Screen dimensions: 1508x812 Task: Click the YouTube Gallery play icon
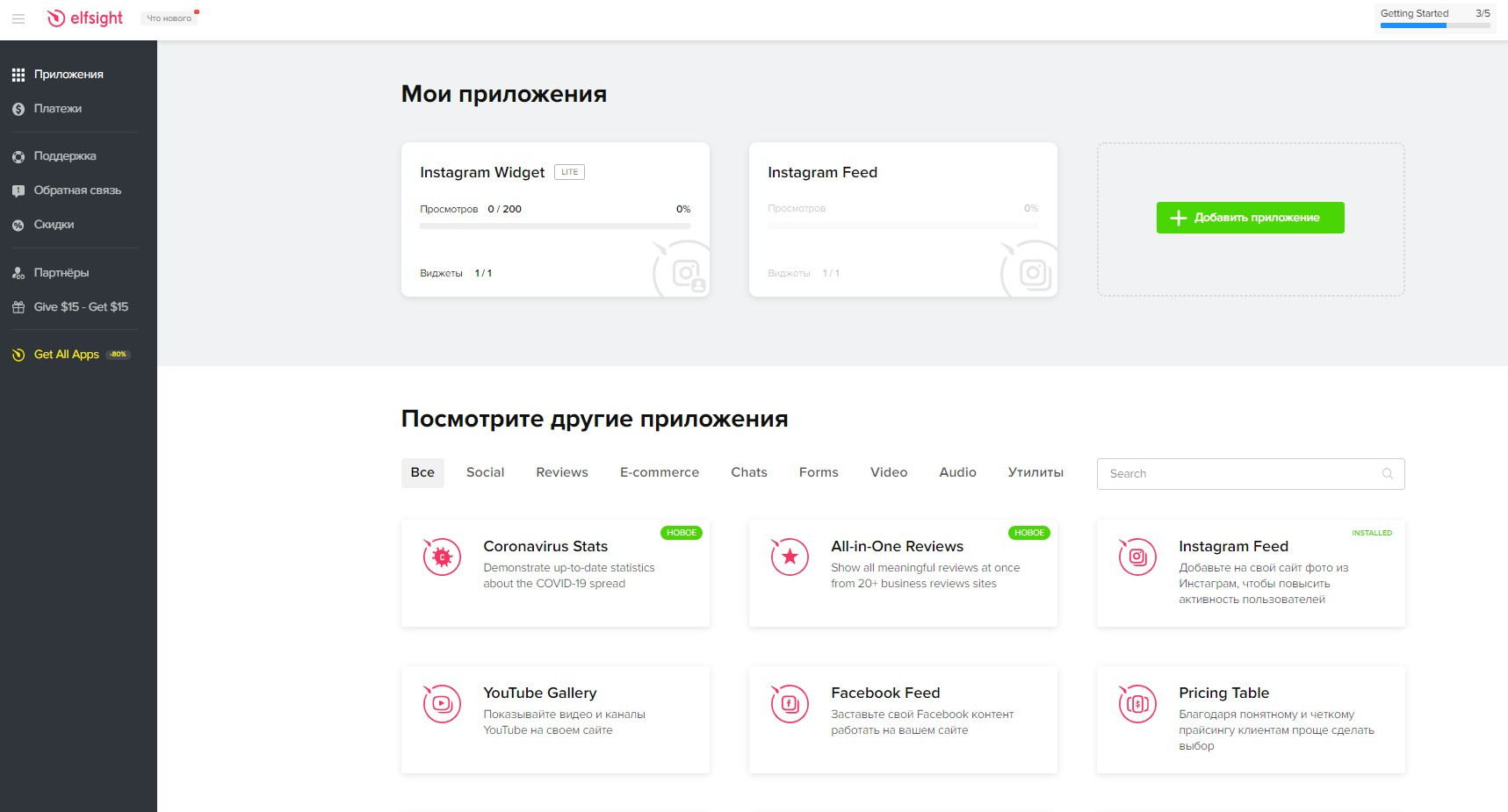[442, 703]
